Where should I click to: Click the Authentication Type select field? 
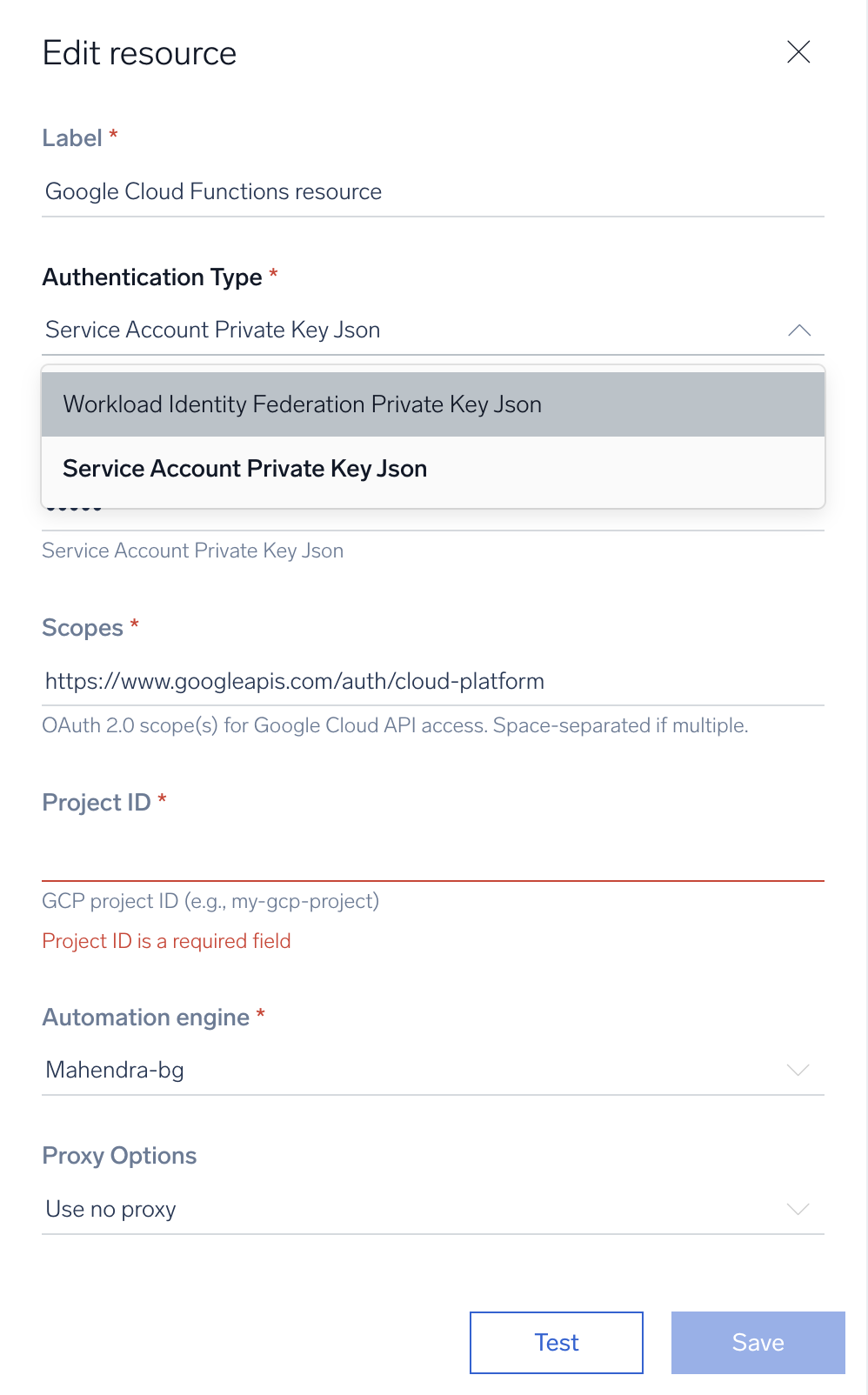(433, 330)
